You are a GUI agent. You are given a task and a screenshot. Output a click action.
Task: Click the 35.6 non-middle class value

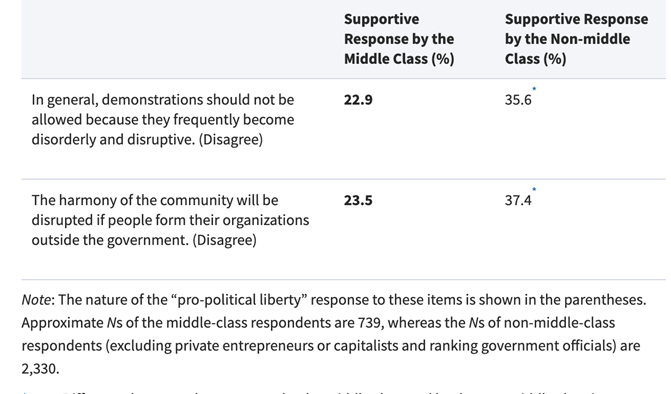(x=518, y=100)
